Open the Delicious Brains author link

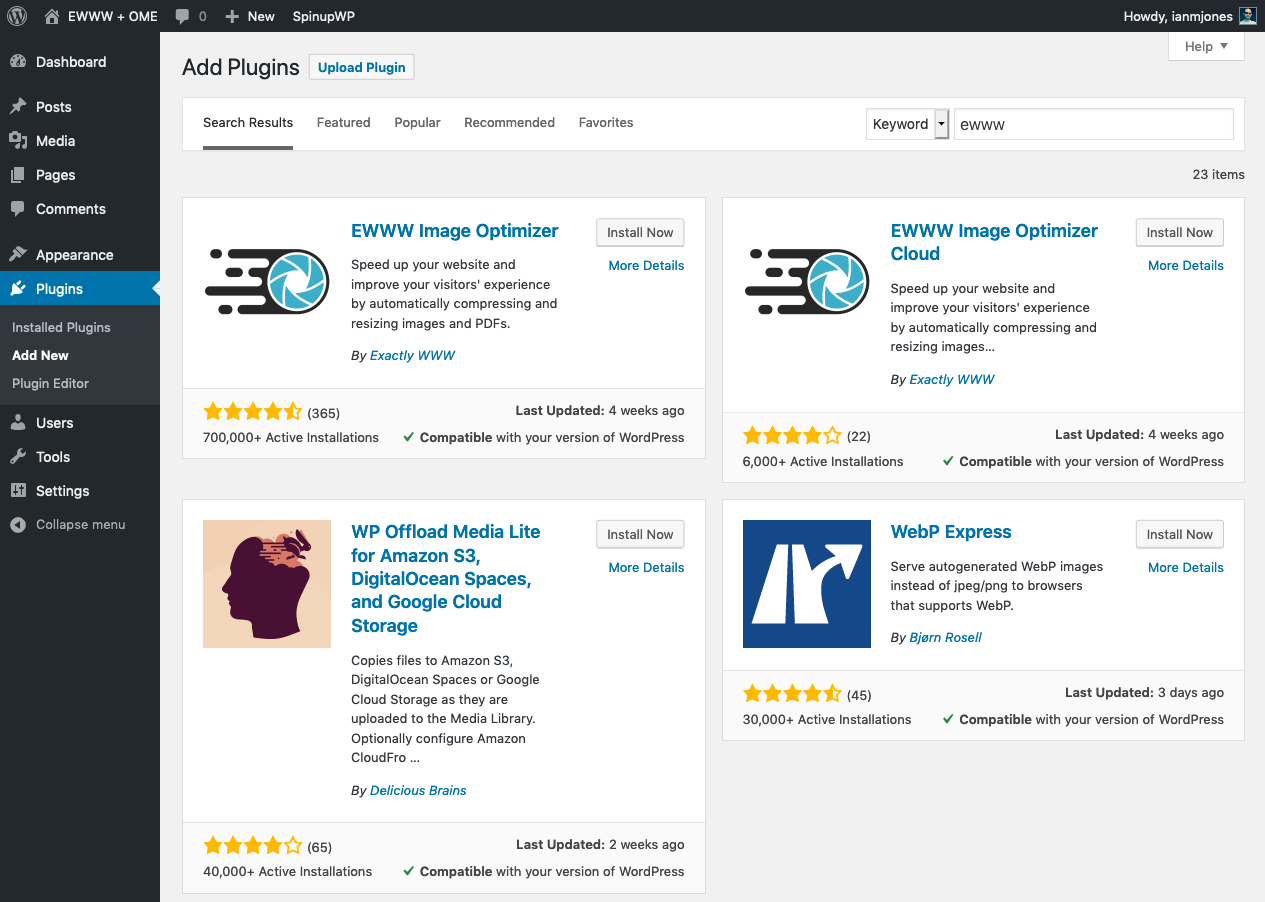coord(418,790)
